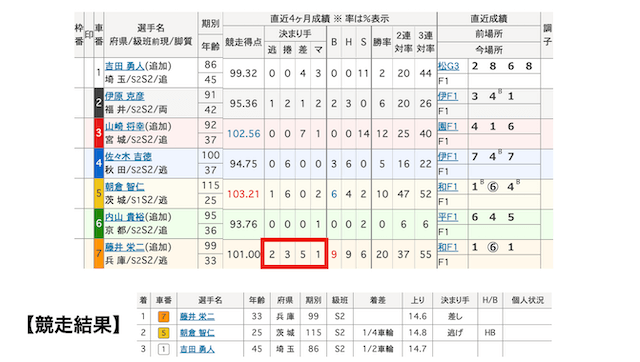Click score value 95.36
The width and height of the screenshot is (640, 362).
pos(243,104)
